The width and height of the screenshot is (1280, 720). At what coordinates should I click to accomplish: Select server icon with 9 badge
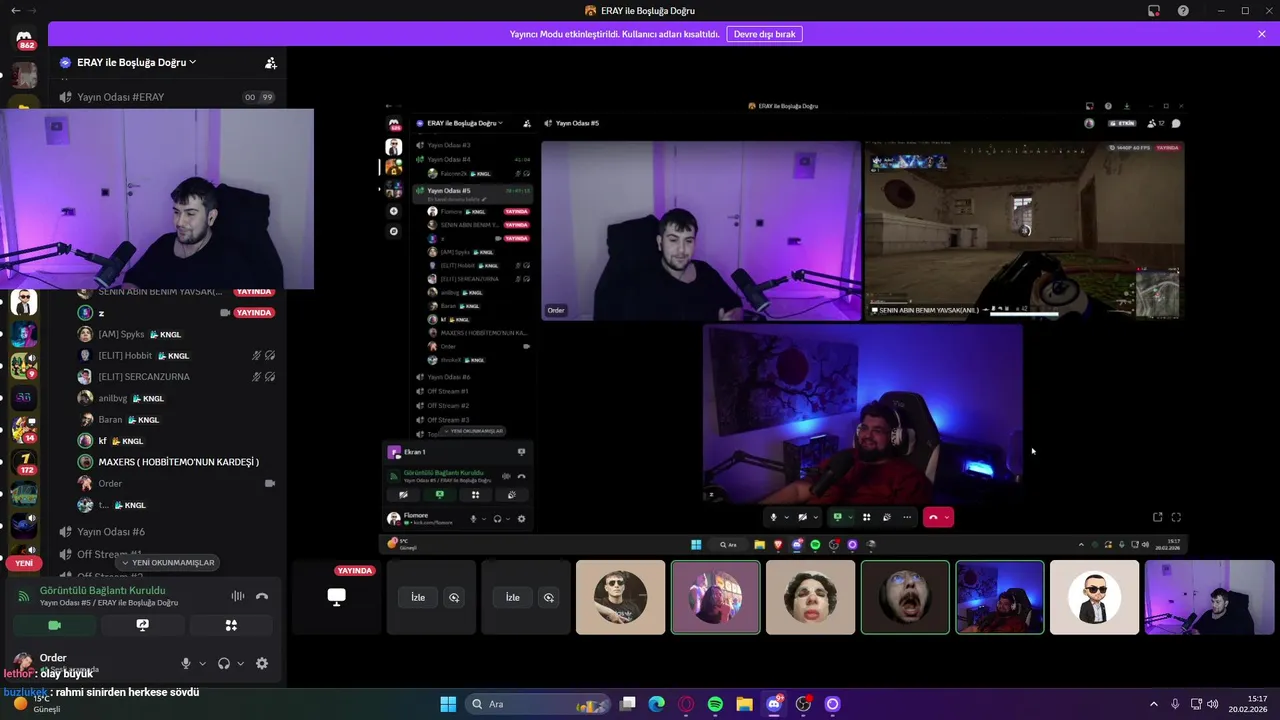24,365
